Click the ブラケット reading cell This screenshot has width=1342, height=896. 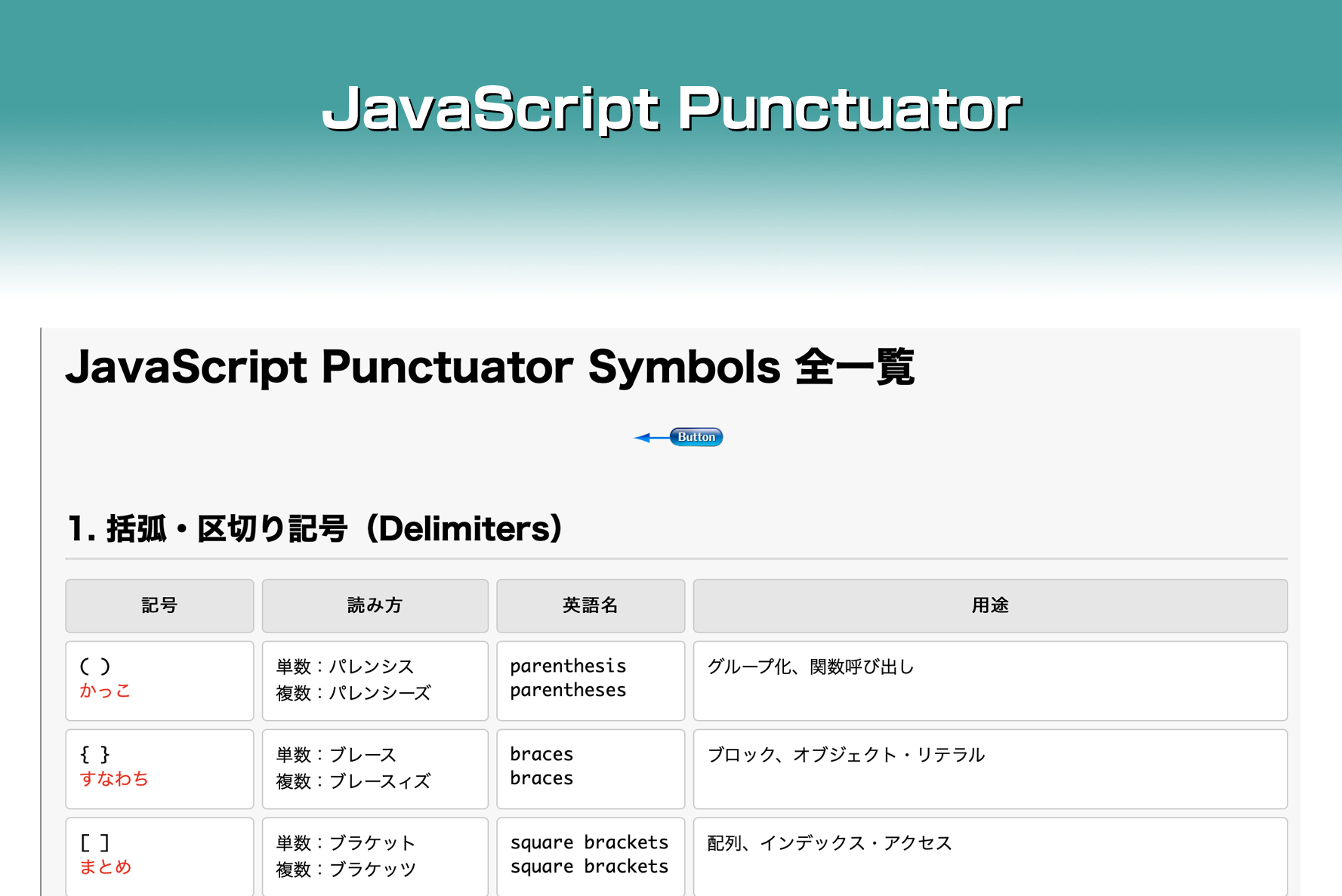(375, 855)
